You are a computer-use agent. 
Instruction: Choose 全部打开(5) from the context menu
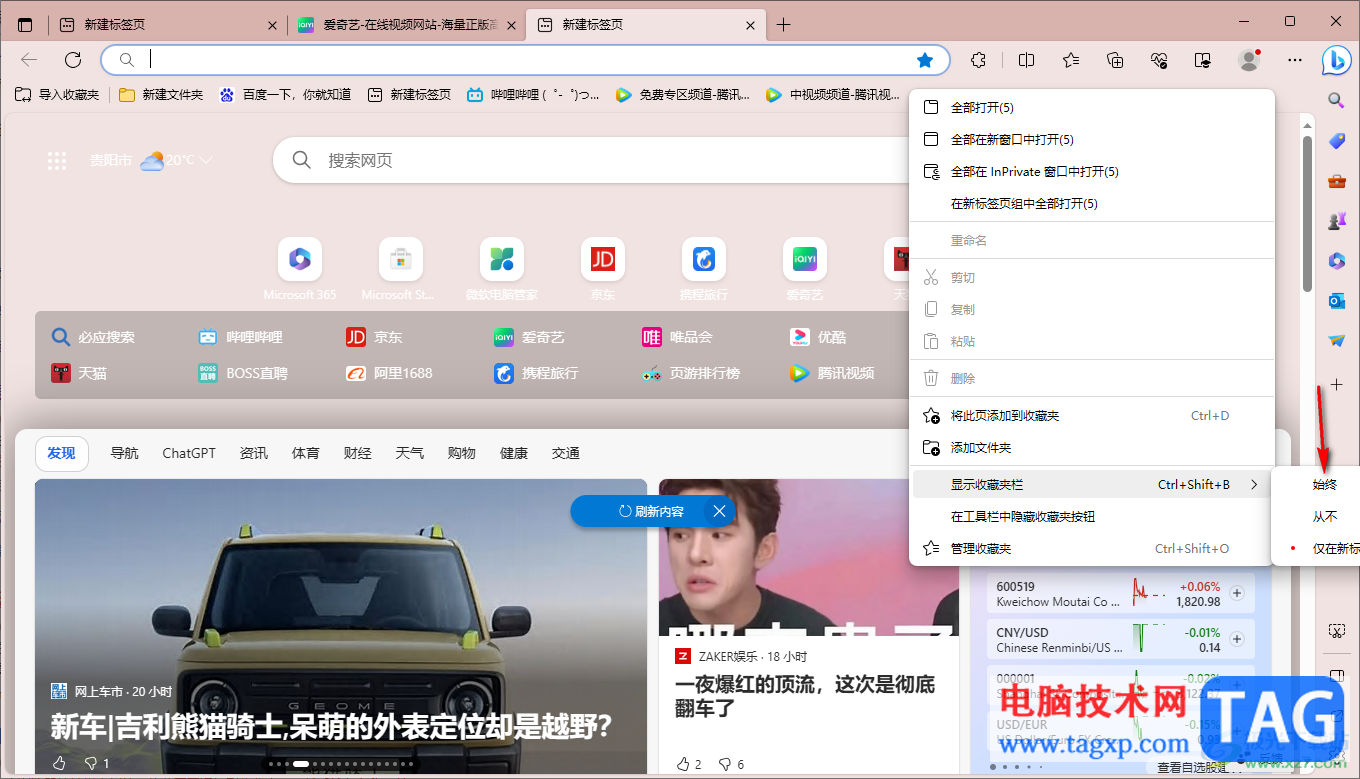(x=1092, y=108)
